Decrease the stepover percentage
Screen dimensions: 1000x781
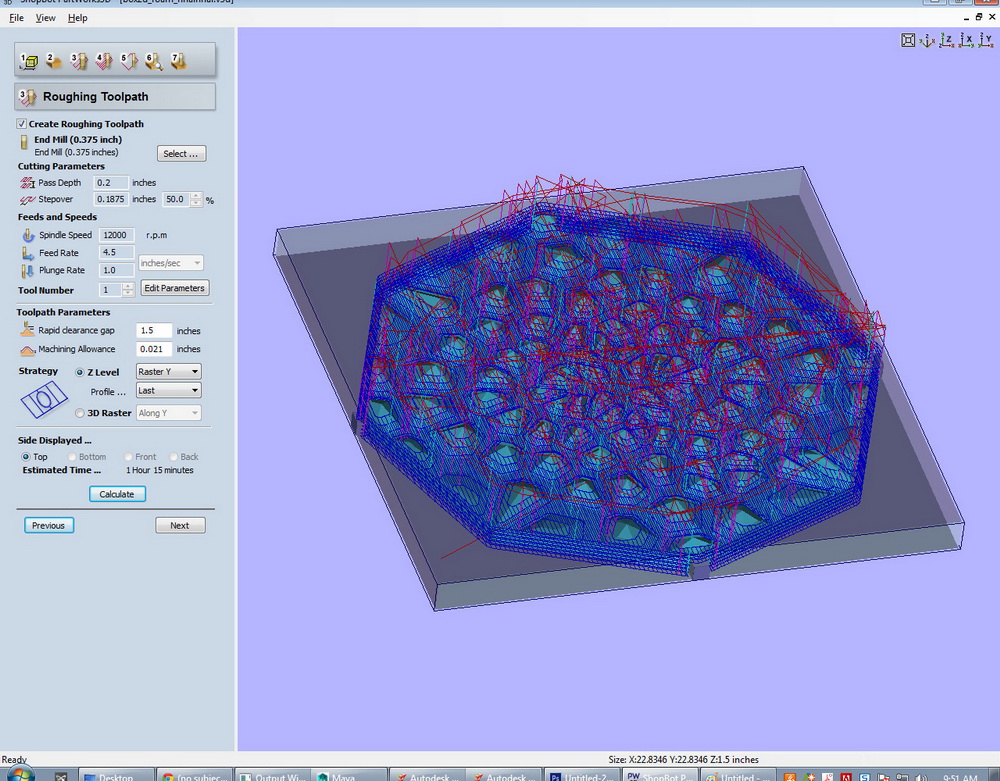click(x=197, y=203)
